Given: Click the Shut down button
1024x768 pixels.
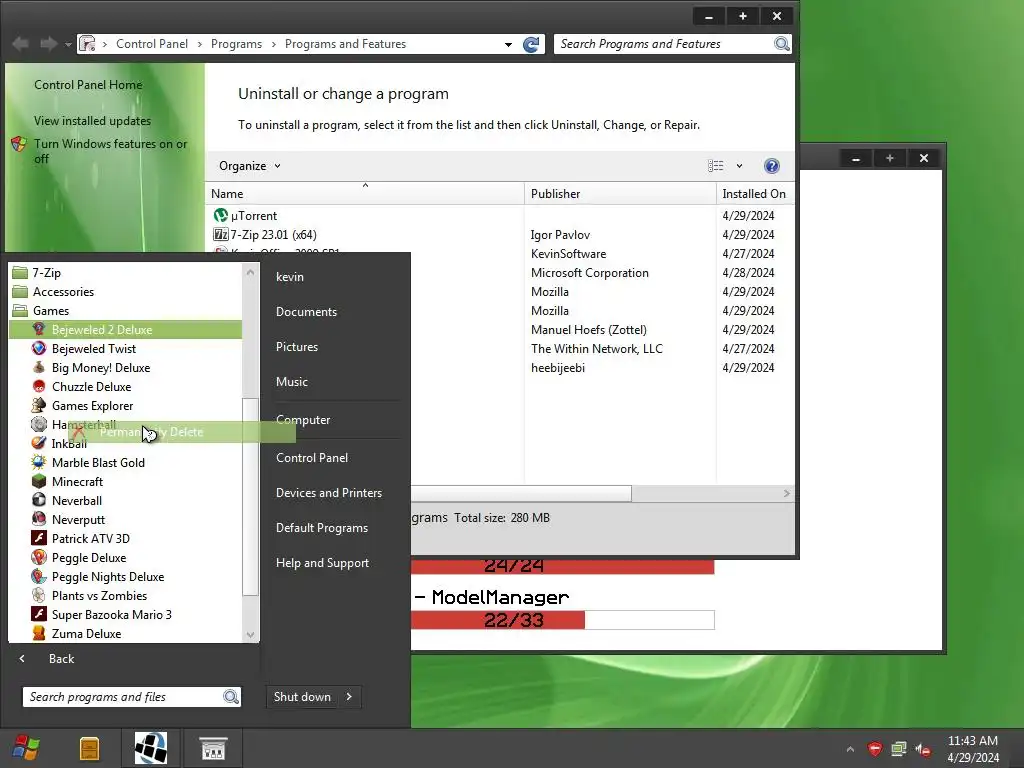Looking at the screenshot, I should coord(302,697).
